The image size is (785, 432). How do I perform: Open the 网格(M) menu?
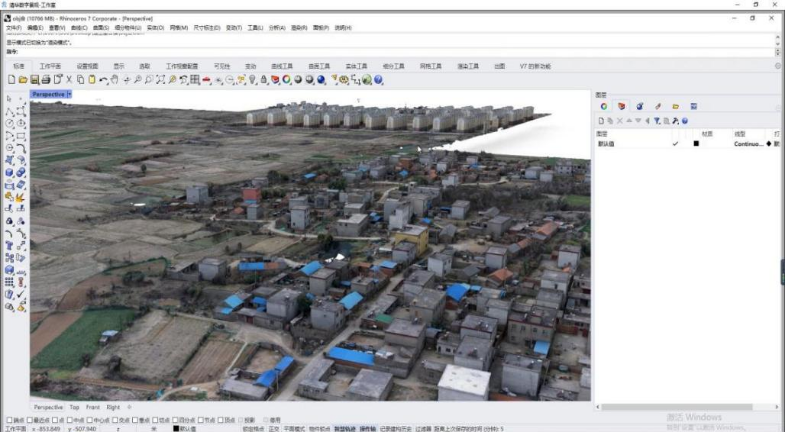tap(179, 28)
